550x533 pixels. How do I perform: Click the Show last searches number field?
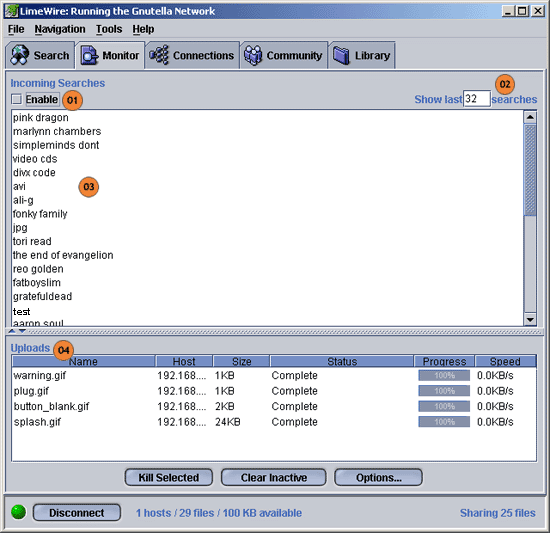[476, 99]
